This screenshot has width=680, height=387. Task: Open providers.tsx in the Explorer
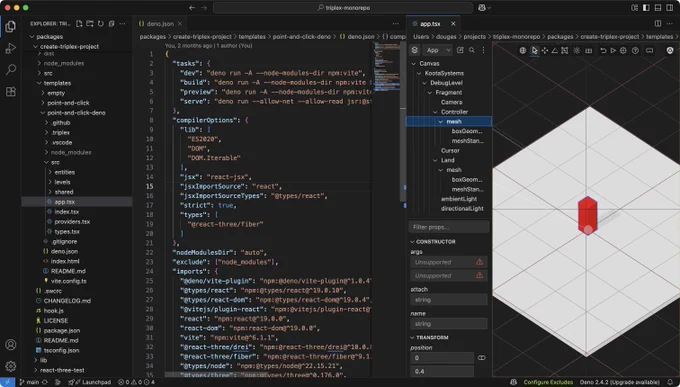(x=72, y=222)
